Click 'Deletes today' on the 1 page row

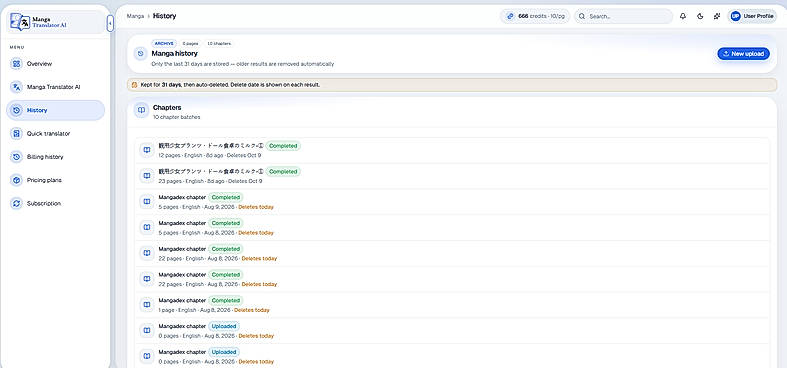coord(251,310)
